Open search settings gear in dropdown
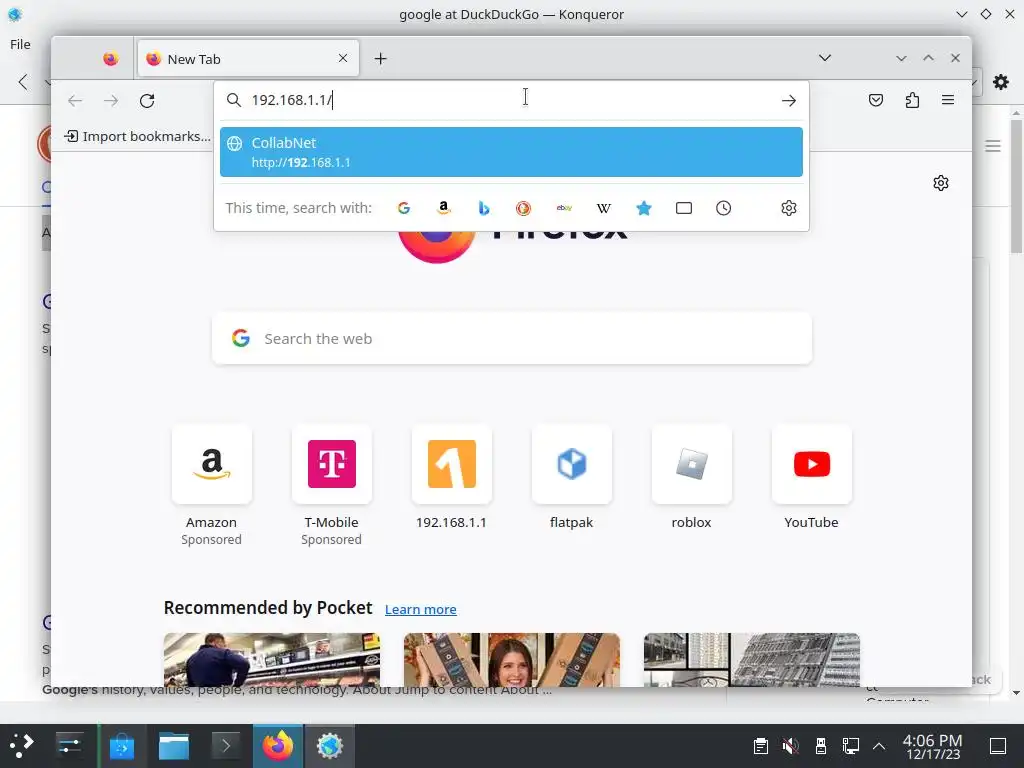Screen dimensions: 1024x768 click(788, 208)
